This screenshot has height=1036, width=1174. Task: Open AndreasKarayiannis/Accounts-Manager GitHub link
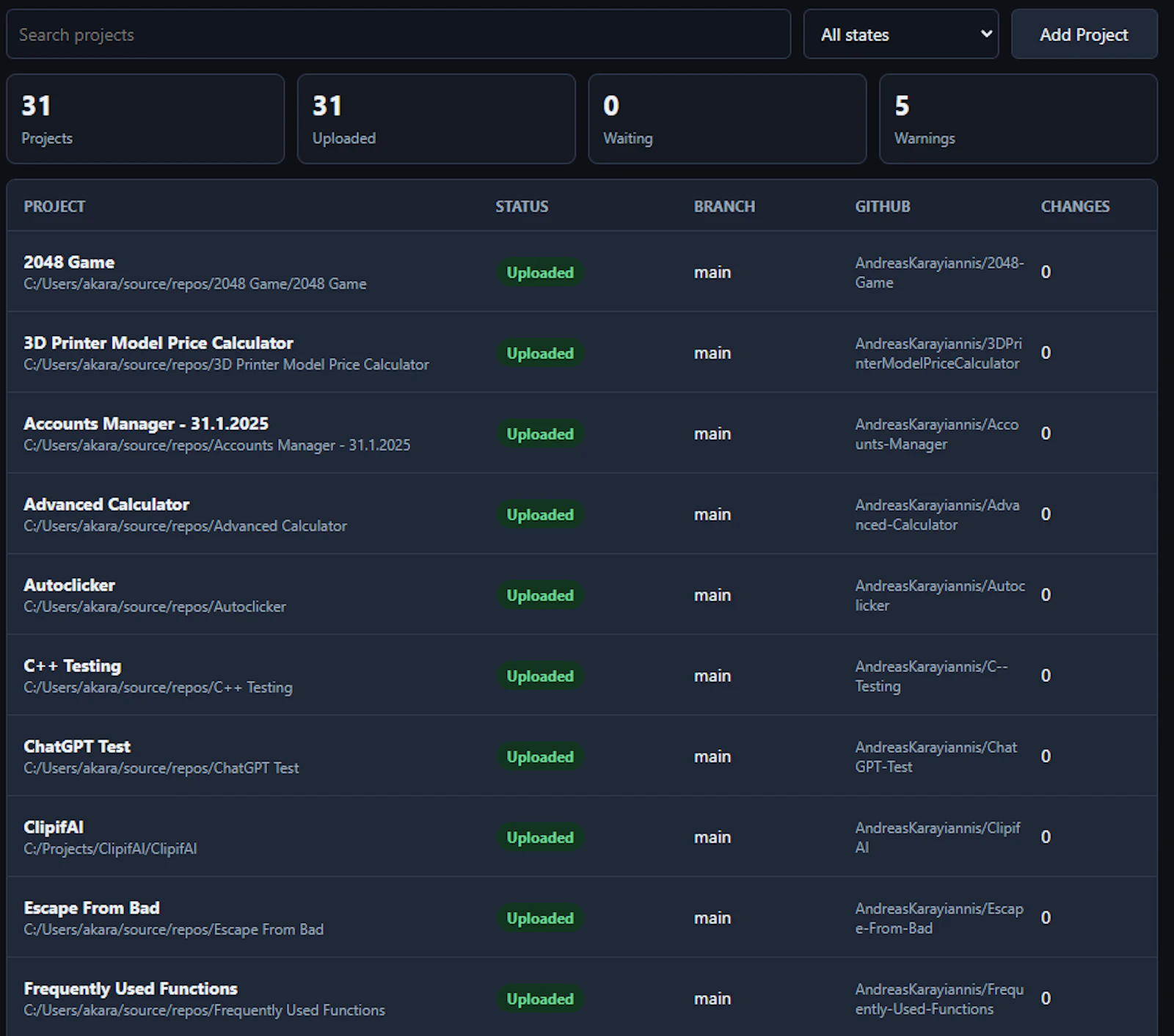937,434
